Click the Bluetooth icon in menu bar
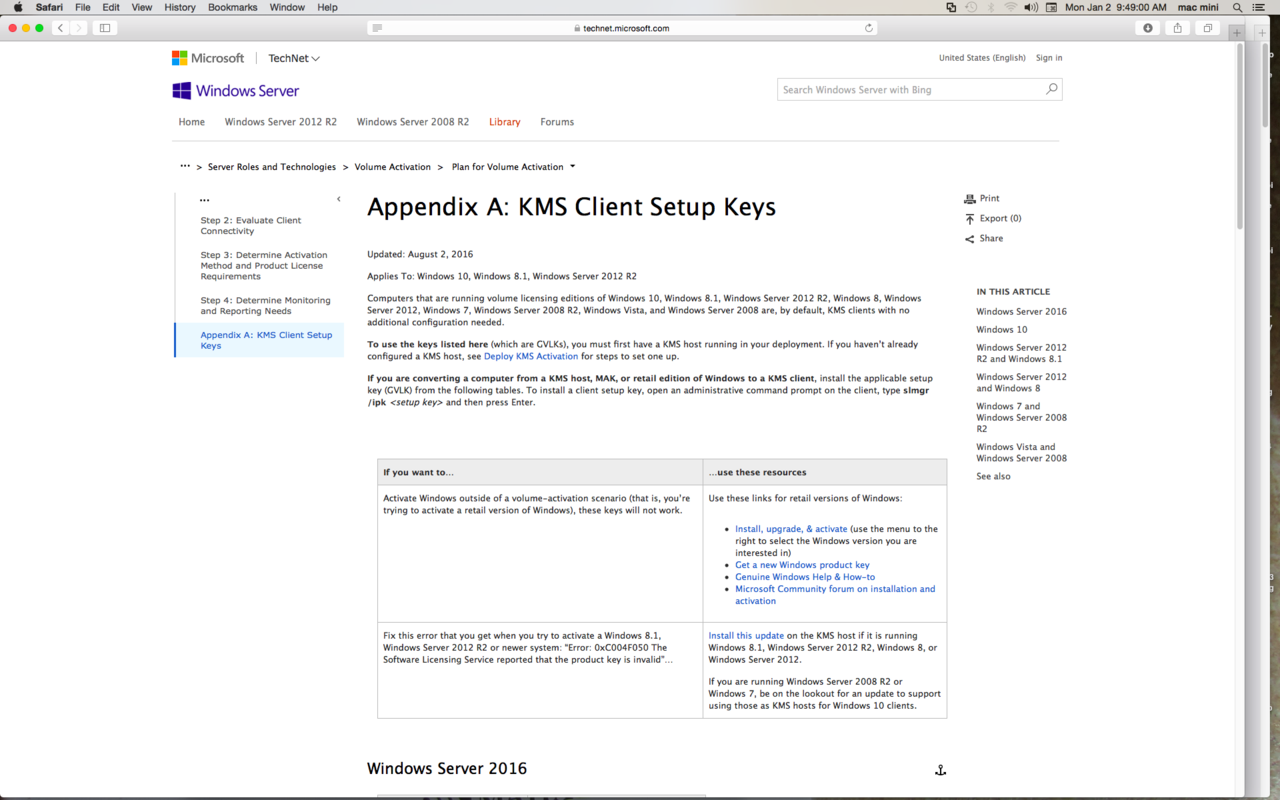 [x=992, y=7]
